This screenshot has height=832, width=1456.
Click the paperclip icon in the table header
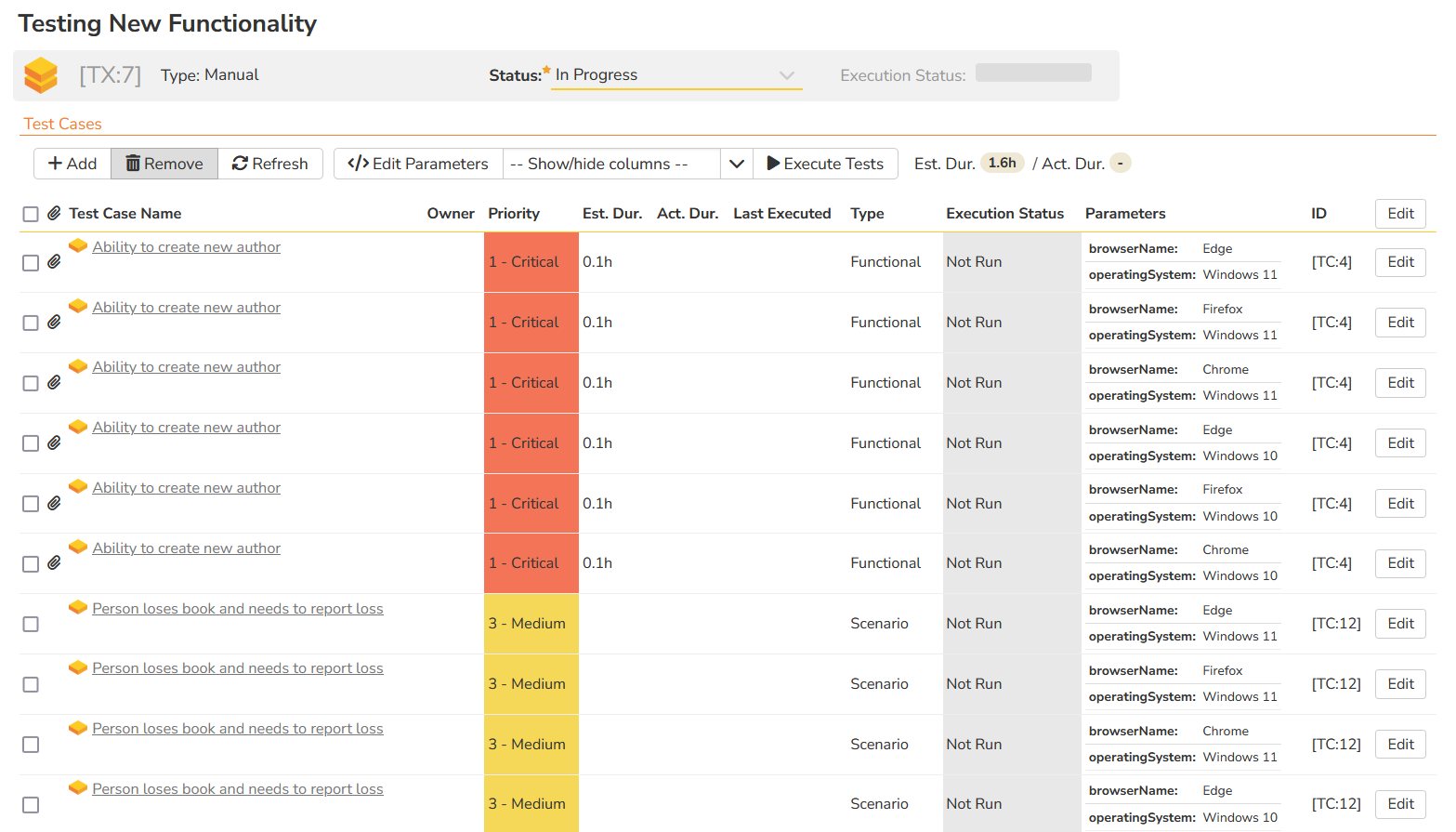coord(55,214)
